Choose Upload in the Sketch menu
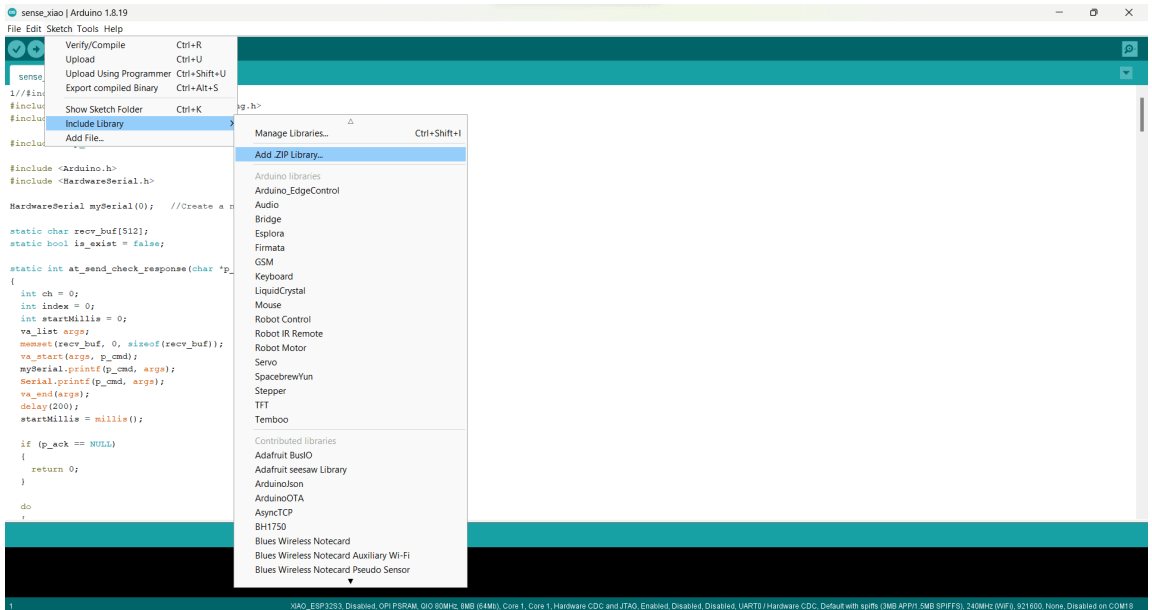 pyautogui.click(x=141, y=60)
